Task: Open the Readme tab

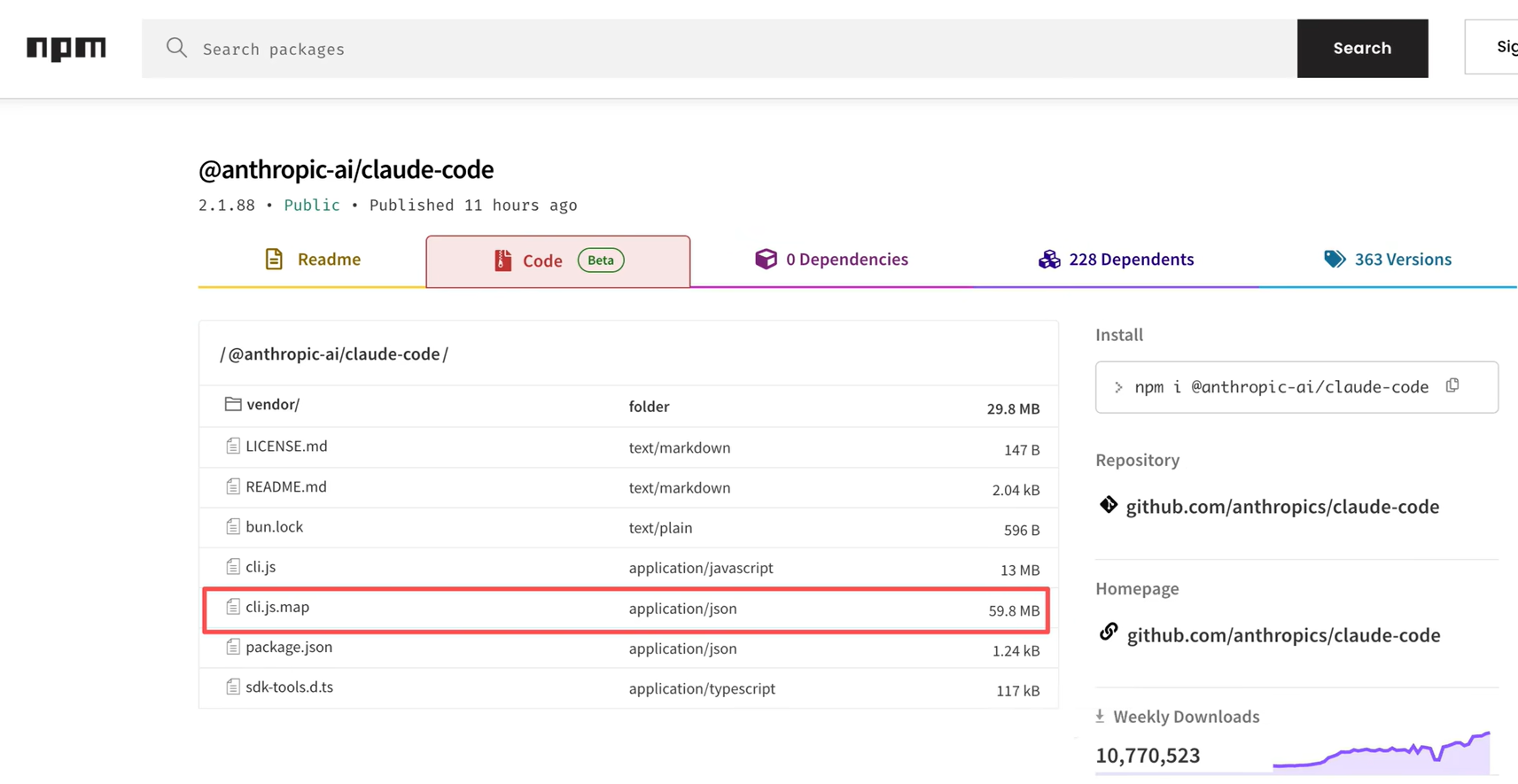Action: (x=312, y=260)
